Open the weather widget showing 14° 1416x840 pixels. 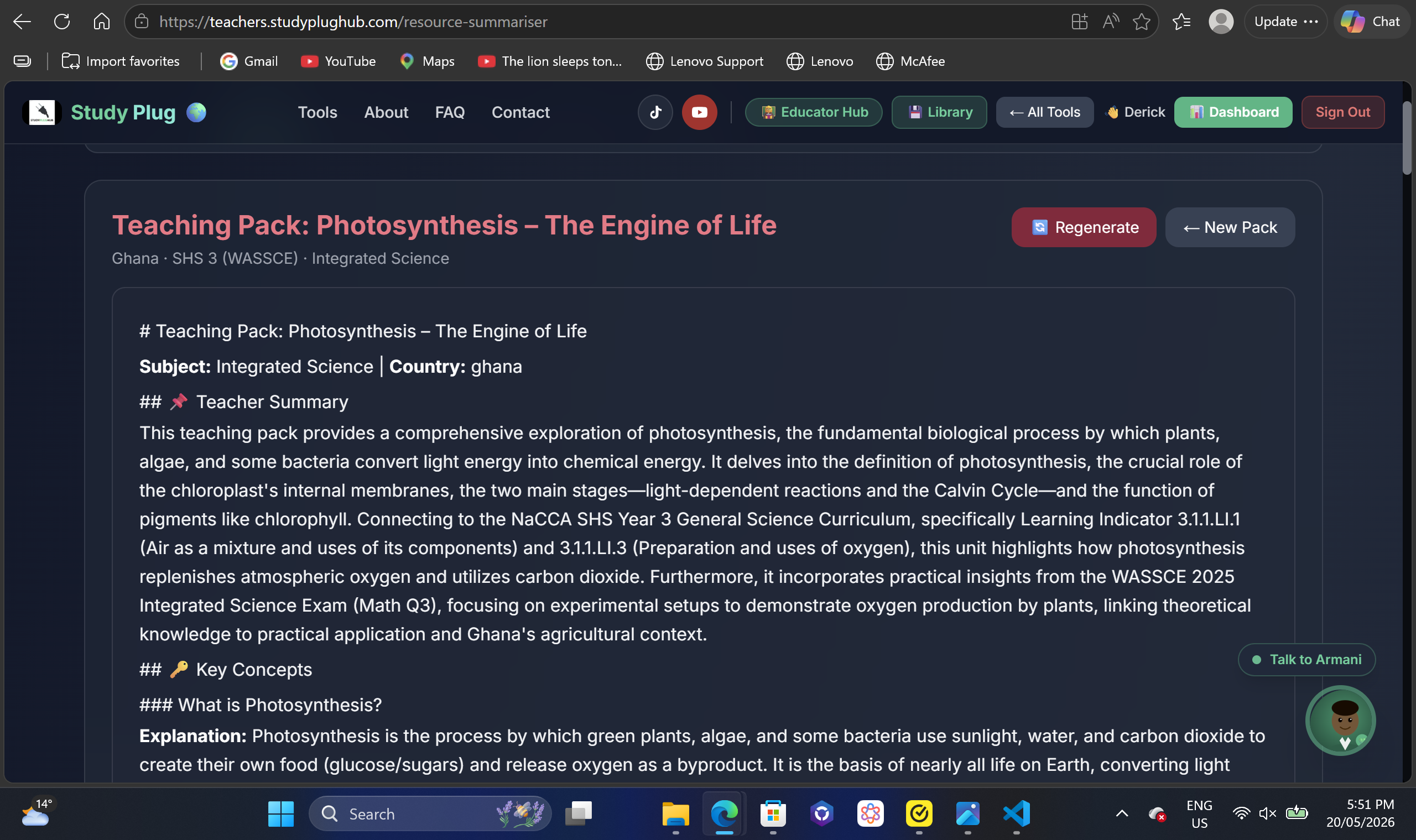[x=38, y=813]
